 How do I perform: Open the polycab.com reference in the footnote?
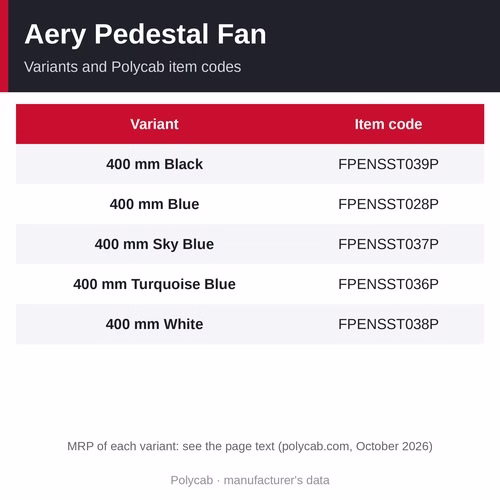pos(317,446)
